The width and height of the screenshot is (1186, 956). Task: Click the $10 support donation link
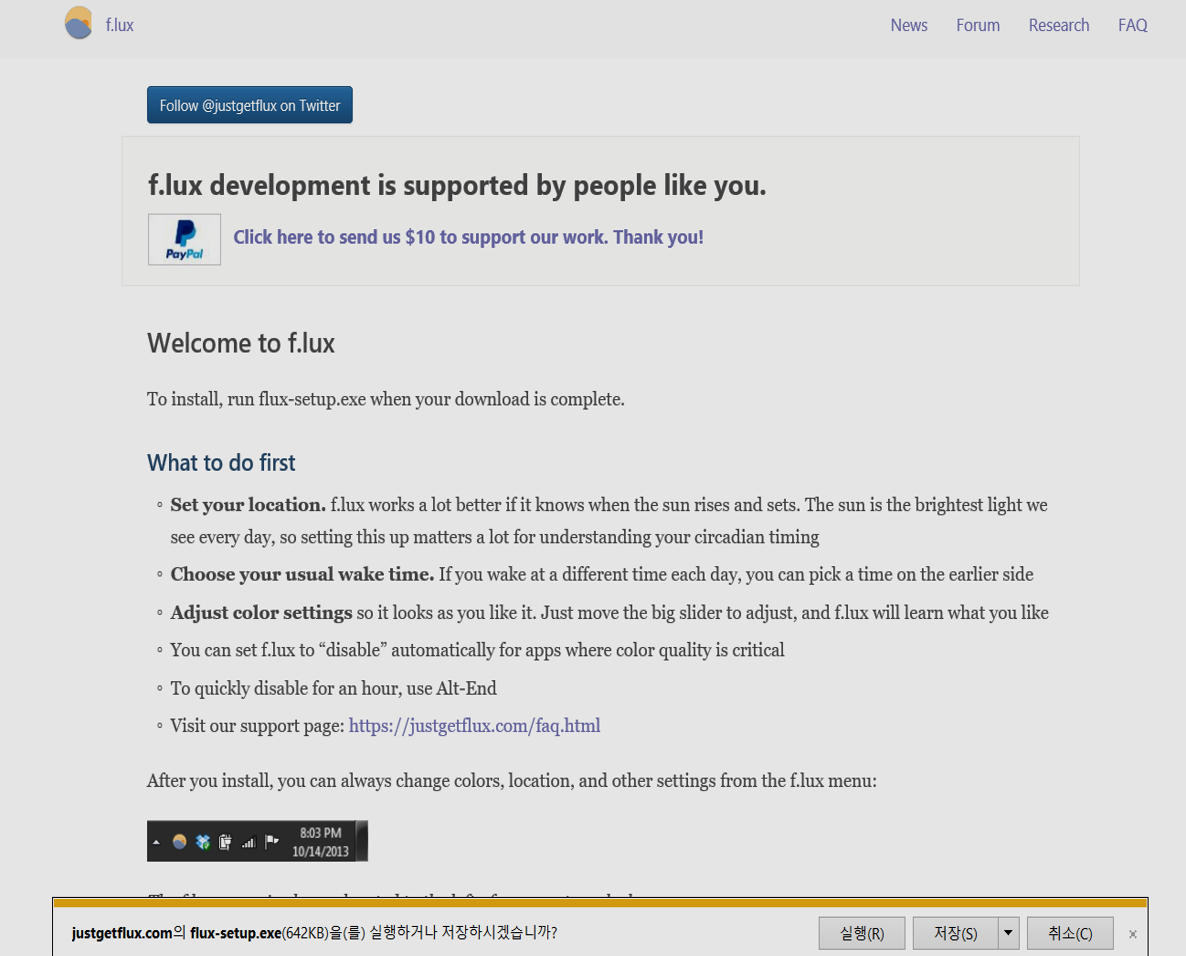click(468, 237)
